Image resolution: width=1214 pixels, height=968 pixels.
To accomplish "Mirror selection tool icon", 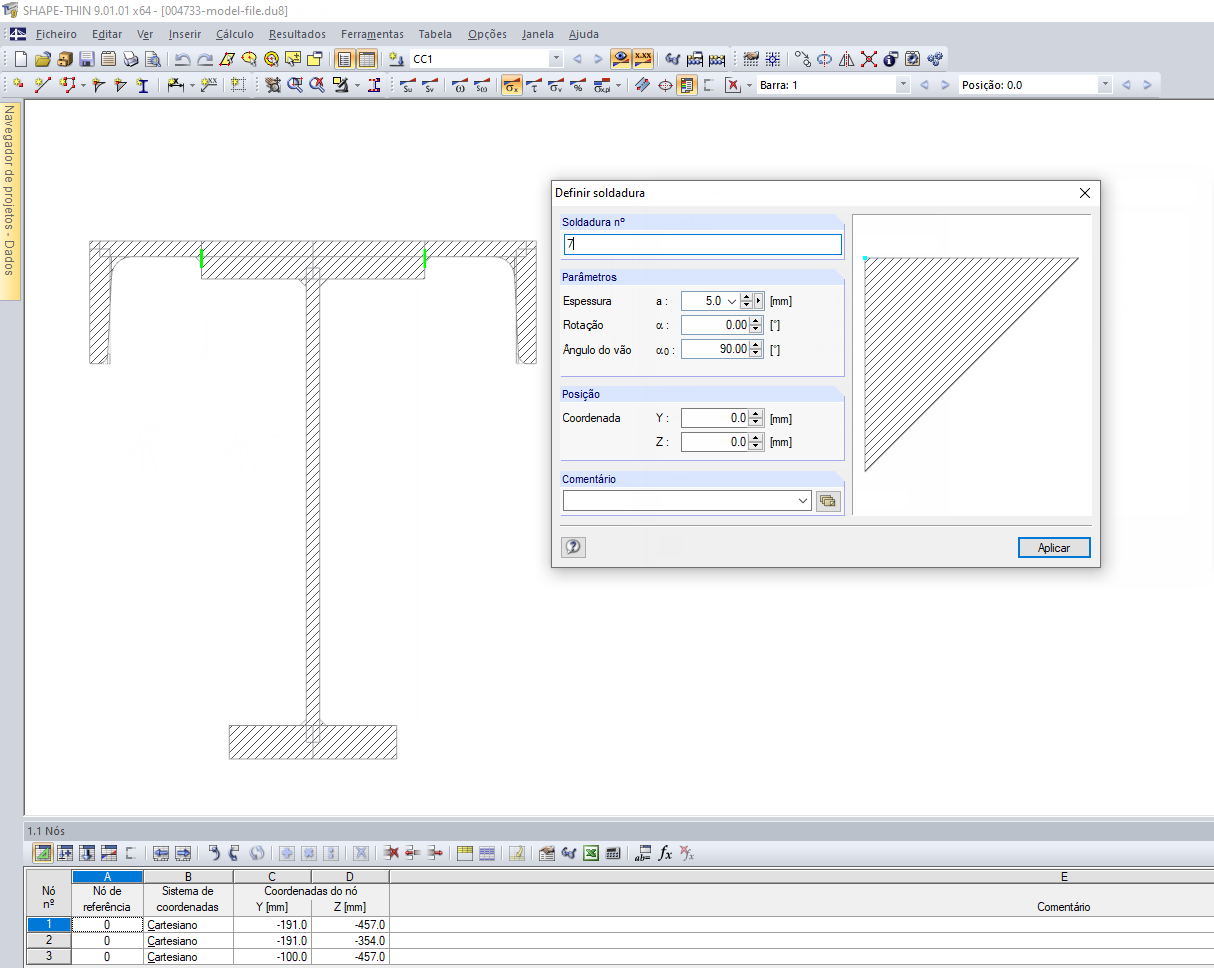I will [847, 59].
